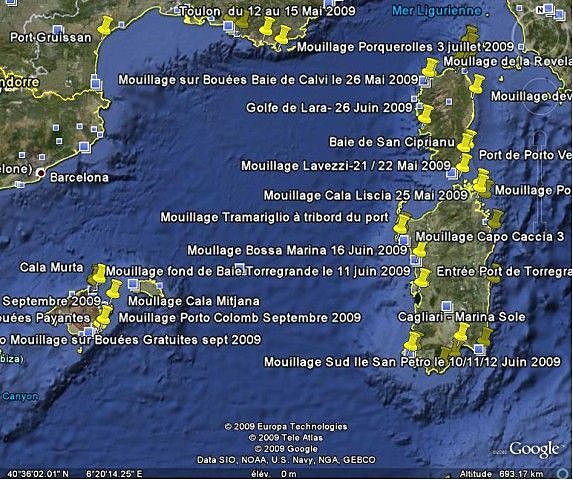Click the Port Gruissan yellow pushpin
573x480 pixels.
click(x=106, y=25)
